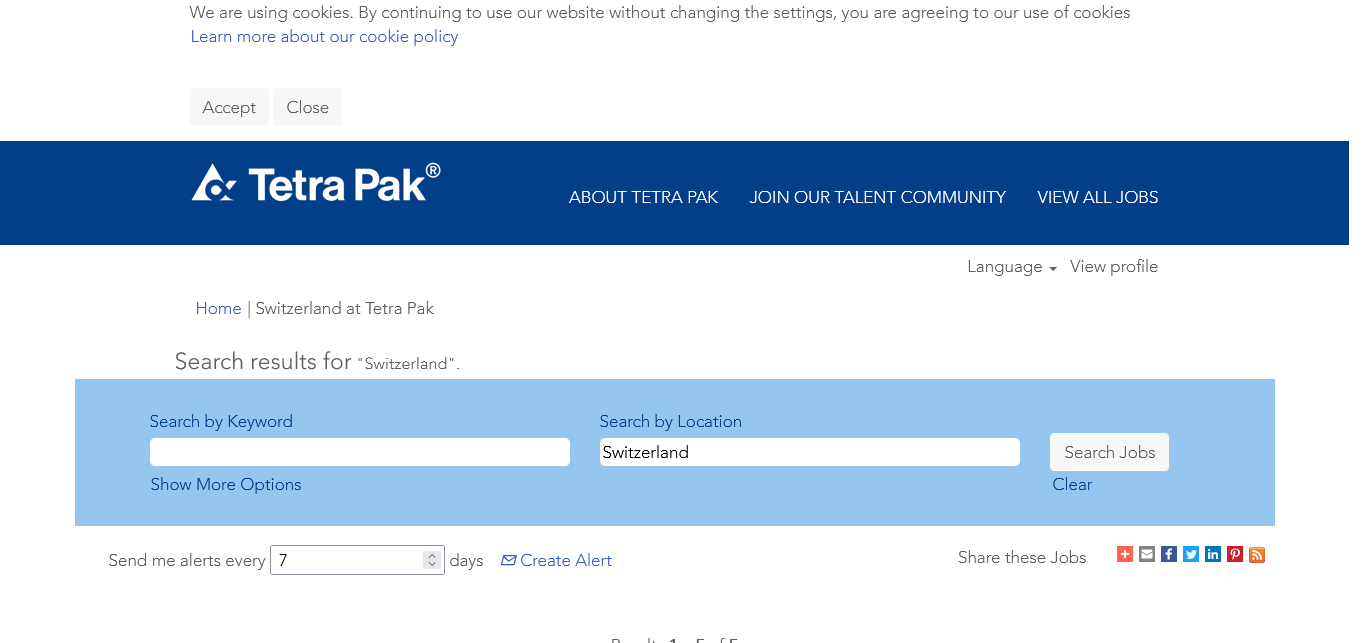The width and height of the screenshot is (1366, 643).
Task: Click the Create Alert link
Action: coord(557,561)
